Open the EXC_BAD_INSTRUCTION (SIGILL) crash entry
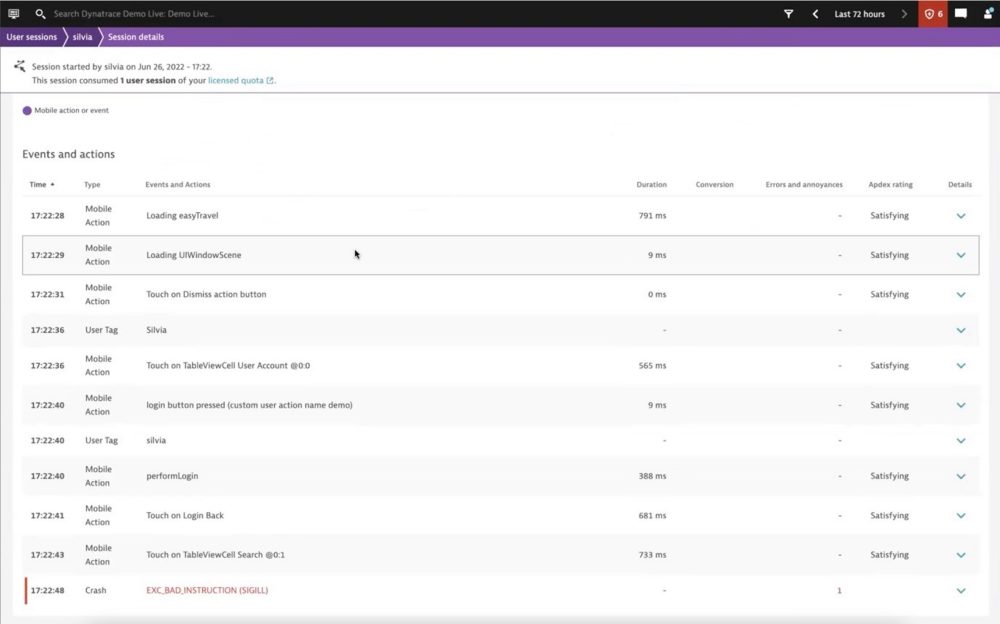 click(207, 590)
